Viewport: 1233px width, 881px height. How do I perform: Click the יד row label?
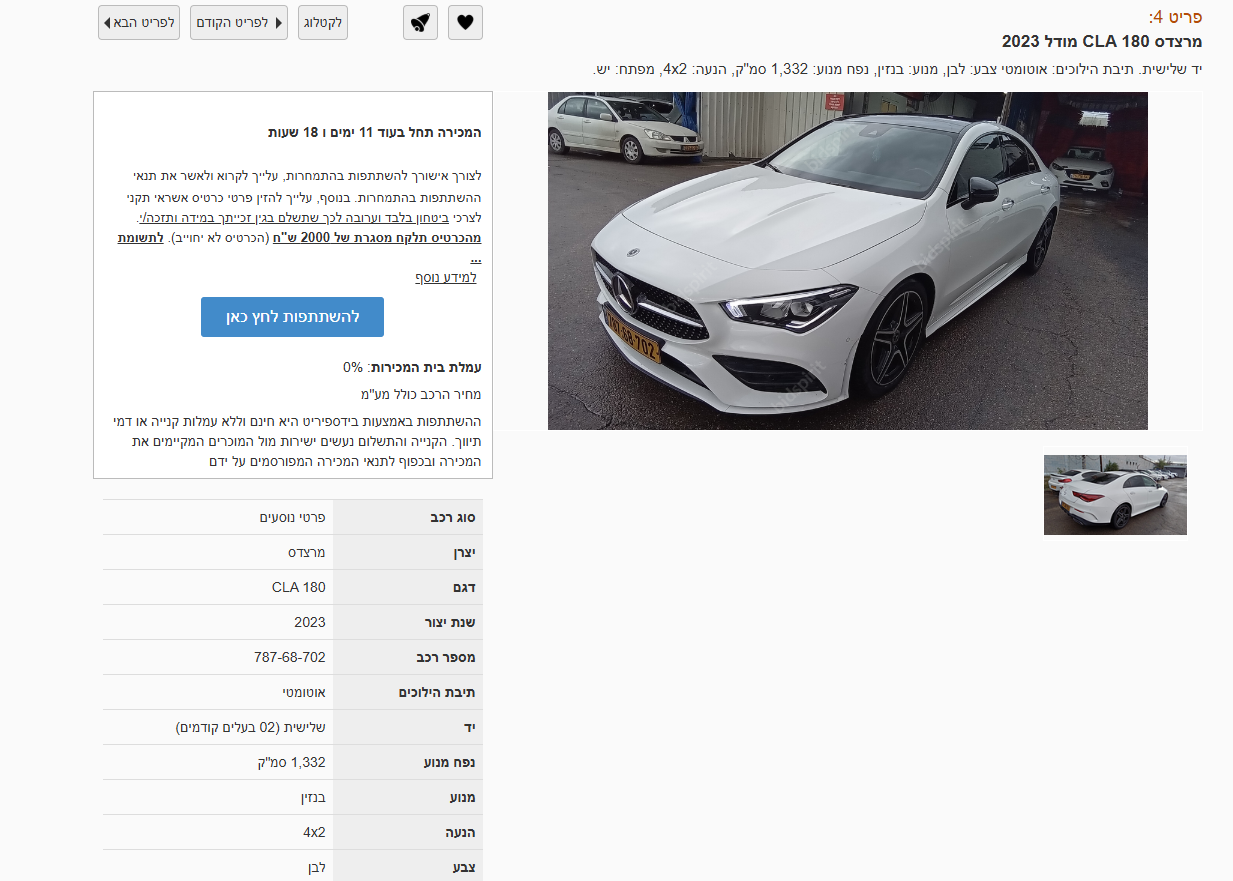(x=470, y=727)
